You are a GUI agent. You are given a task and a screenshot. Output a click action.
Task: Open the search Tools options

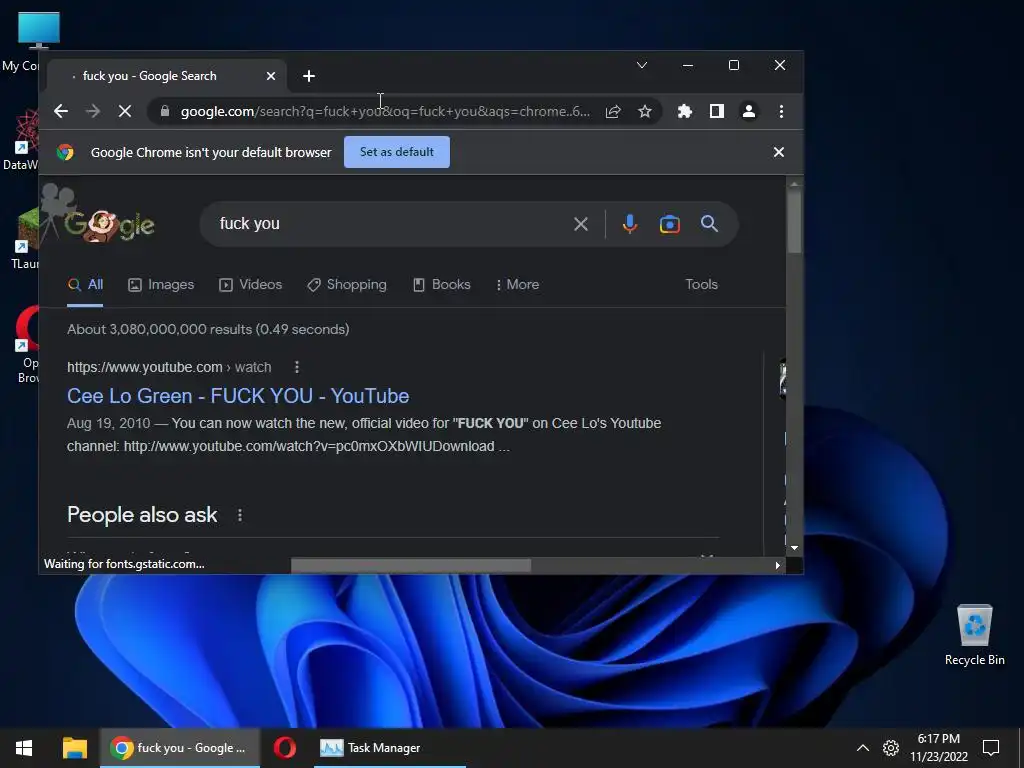point(701,285)
